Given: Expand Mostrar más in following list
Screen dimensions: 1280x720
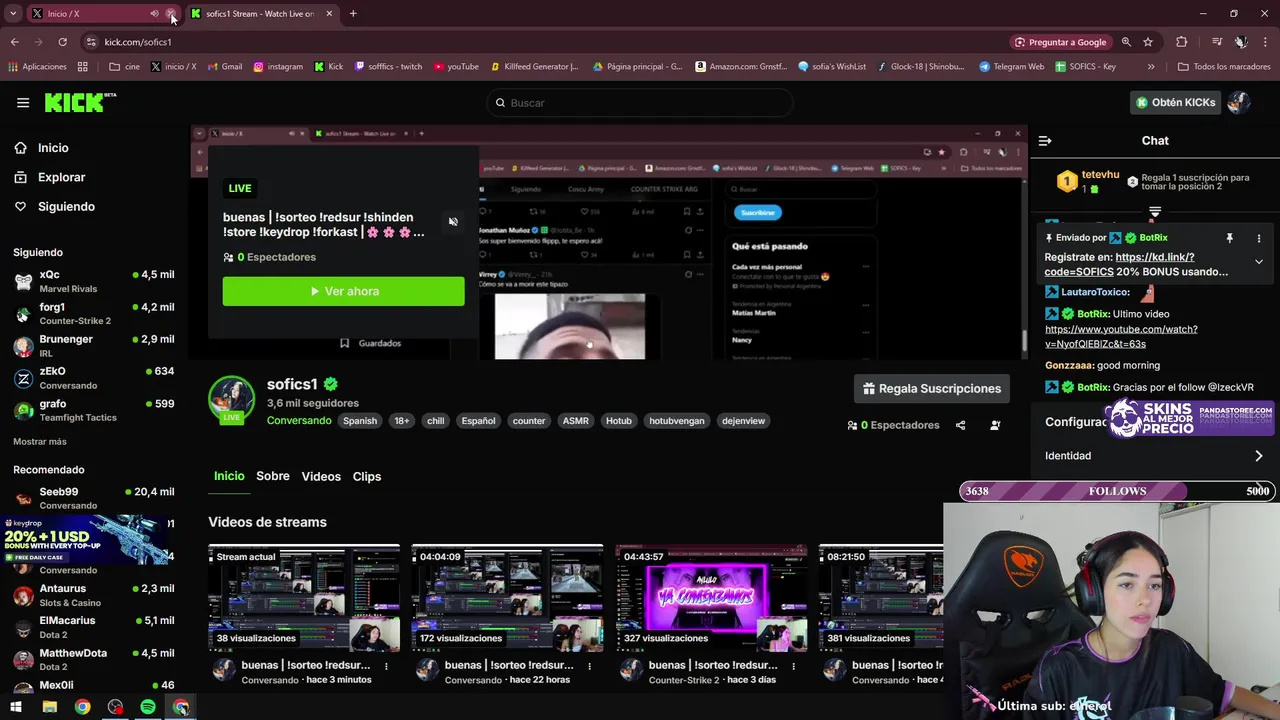Looking at the screenshot, I should [40, 442].
